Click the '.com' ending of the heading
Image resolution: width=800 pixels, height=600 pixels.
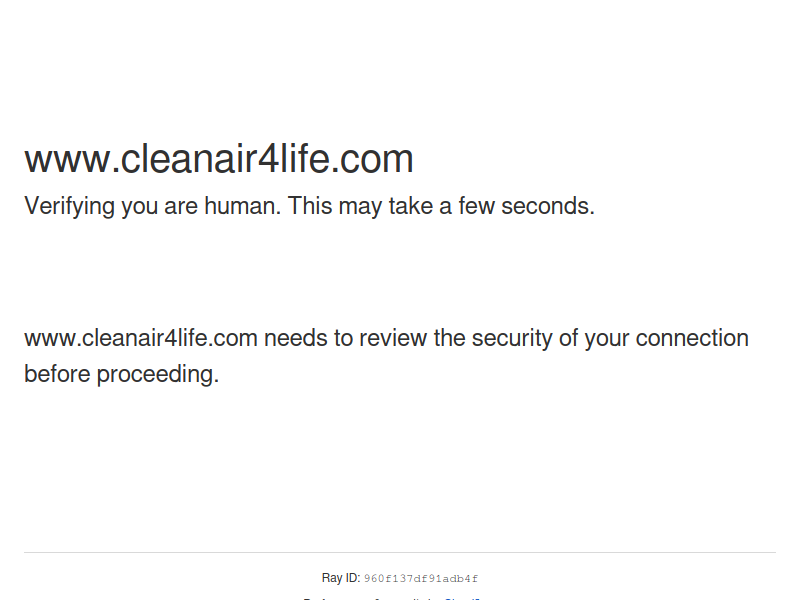pyautogui.click(x=371, y=159)
